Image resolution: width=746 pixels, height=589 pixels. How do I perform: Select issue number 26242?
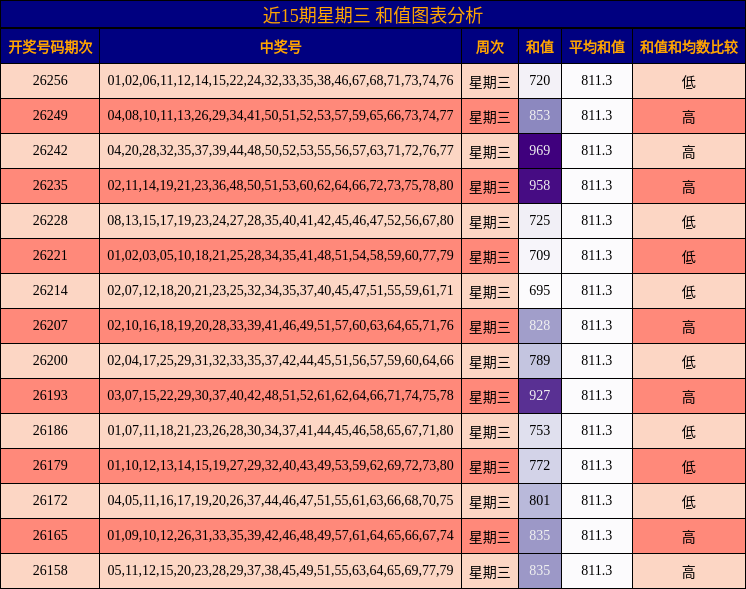click(x=50, y=150)
